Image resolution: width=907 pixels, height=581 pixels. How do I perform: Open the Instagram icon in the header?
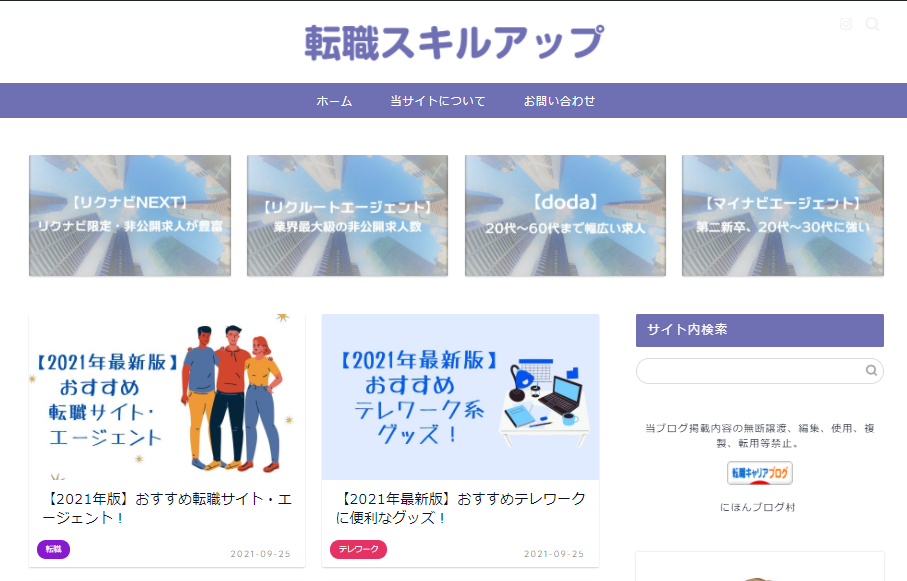point(848,22)
